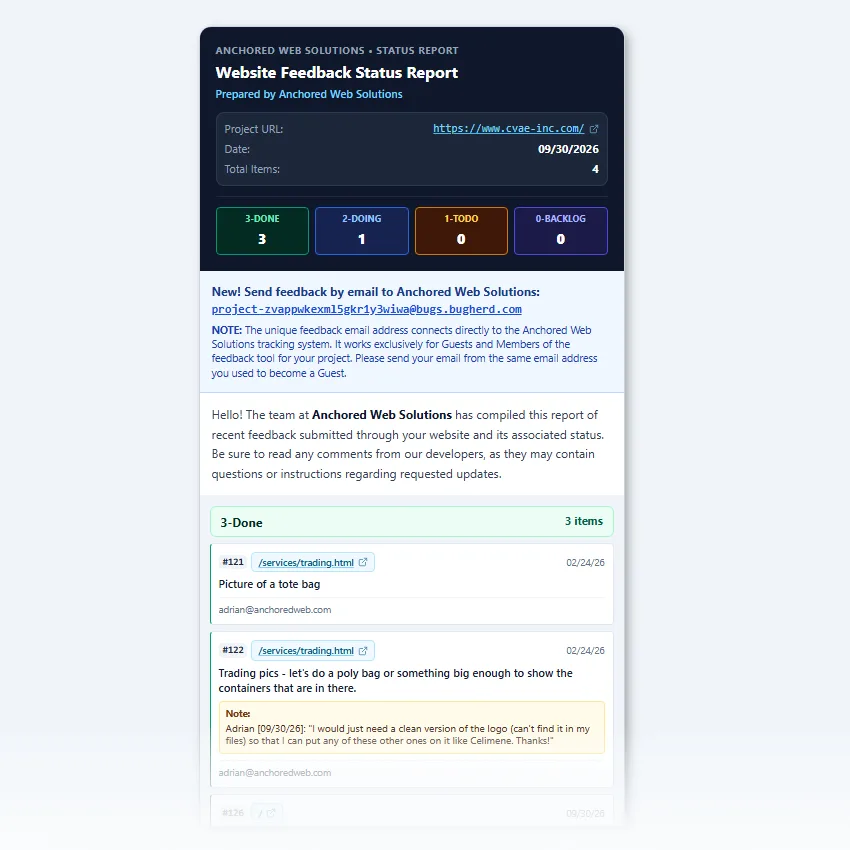
Task: Click the 02/24/26 date on item #121
Action: (x=585, y=563)
